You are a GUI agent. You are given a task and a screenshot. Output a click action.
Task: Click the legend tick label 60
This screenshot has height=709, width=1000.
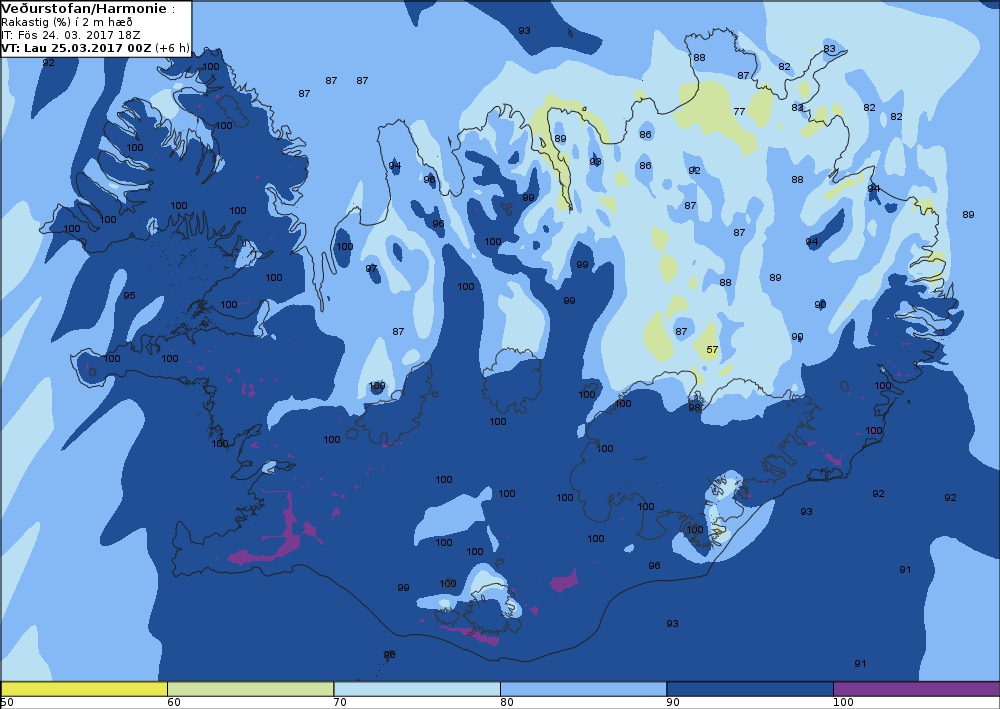point(173,703)
